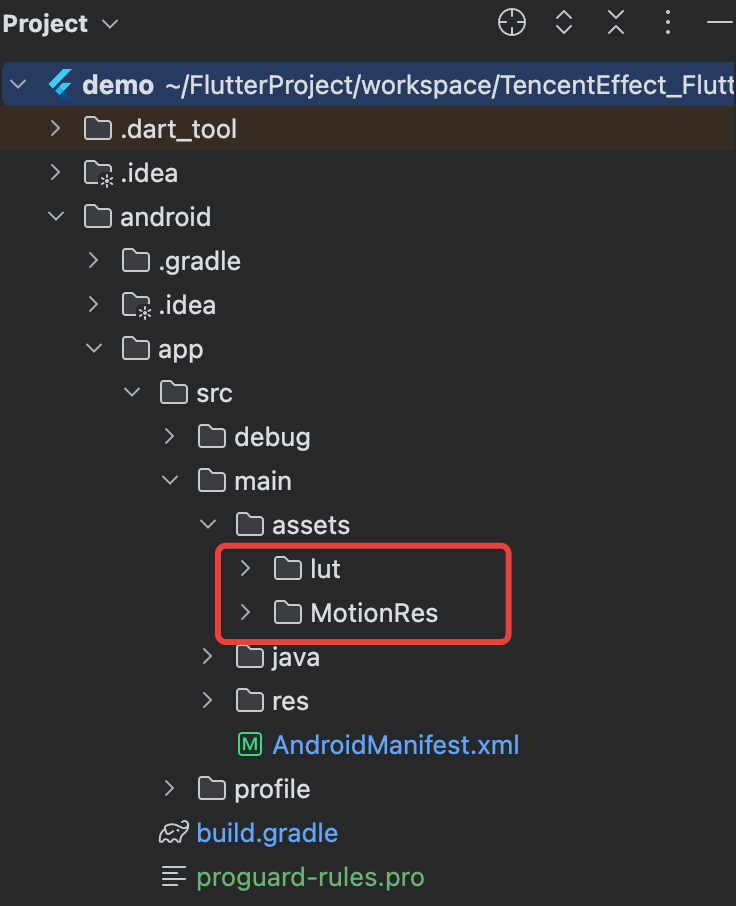Expand the java folder chevron
Image resolution: width=736 pixels, height=906 pixels.
click(x=207, y=656)
